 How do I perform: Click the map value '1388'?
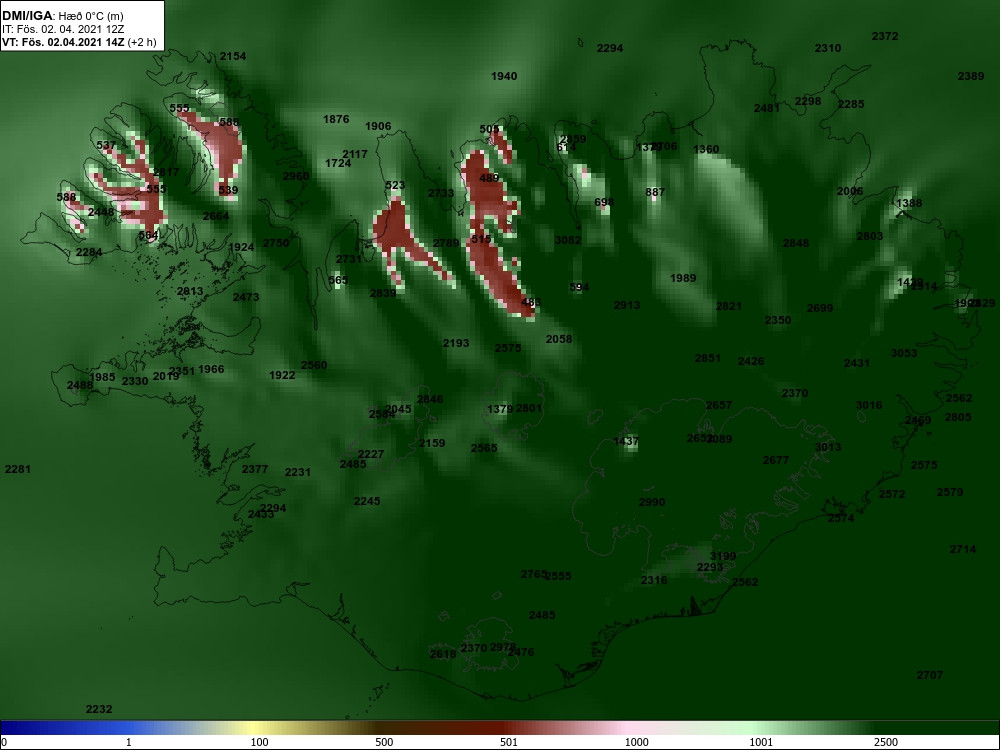[909, 203]
